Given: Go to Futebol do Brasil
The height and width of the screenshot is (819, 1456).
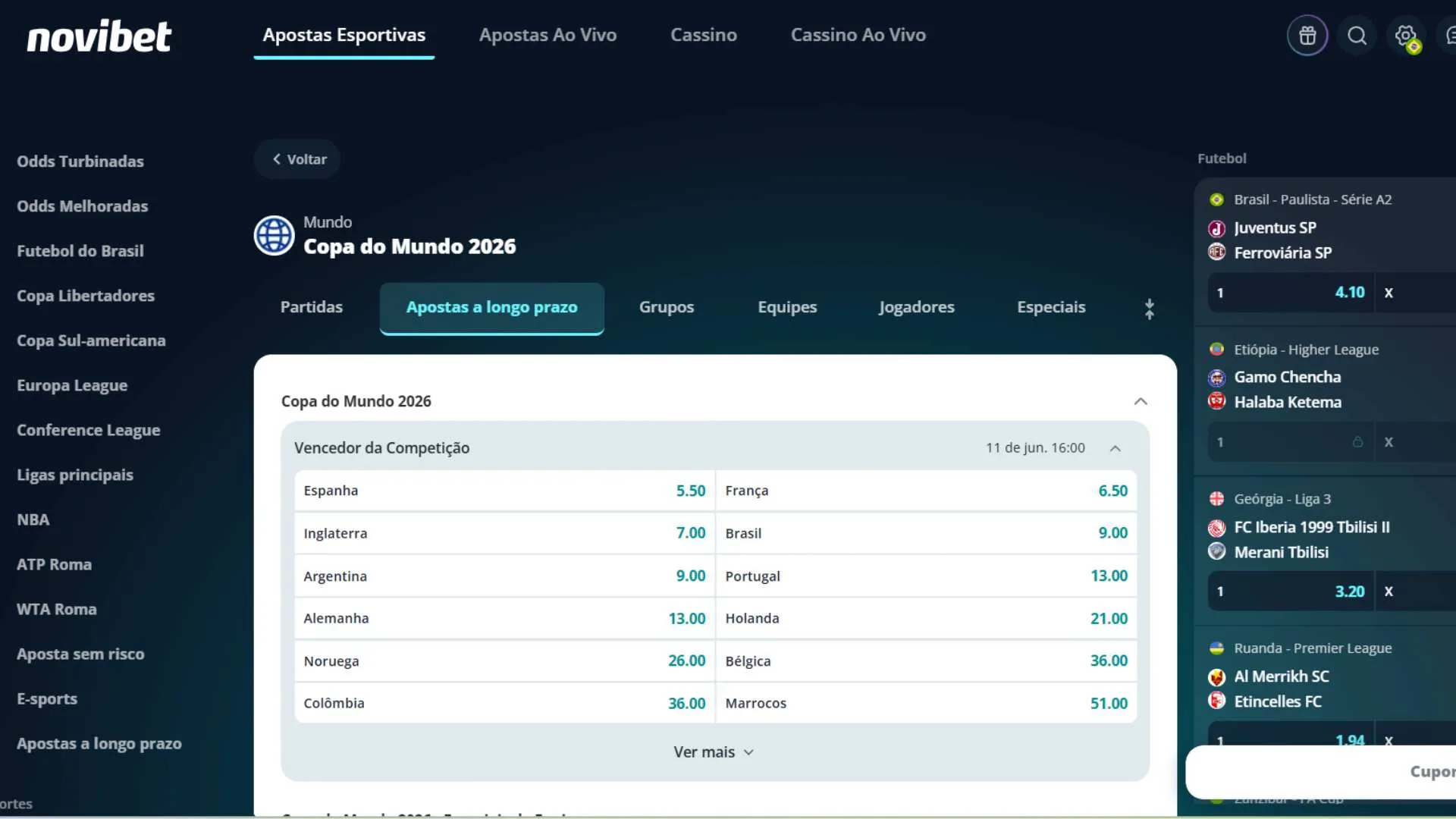Looking at the screenshot, I should pyautogui.click(x=80, y=251).
